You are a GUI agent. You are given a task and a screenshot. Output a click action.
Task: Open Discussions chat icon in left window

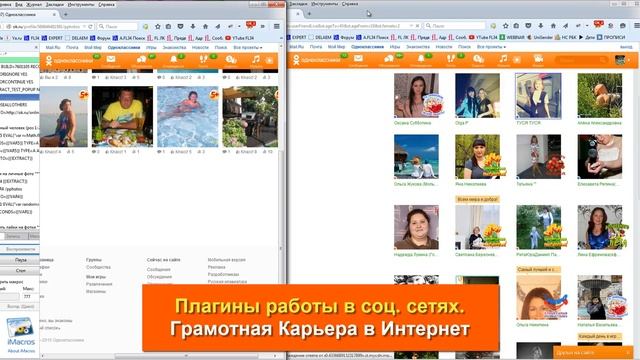[142, 60]
